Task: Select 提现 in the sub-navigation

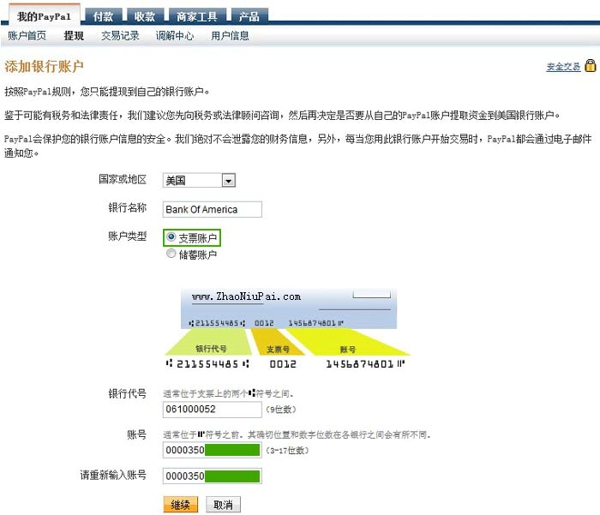Action: pos(73,36)
